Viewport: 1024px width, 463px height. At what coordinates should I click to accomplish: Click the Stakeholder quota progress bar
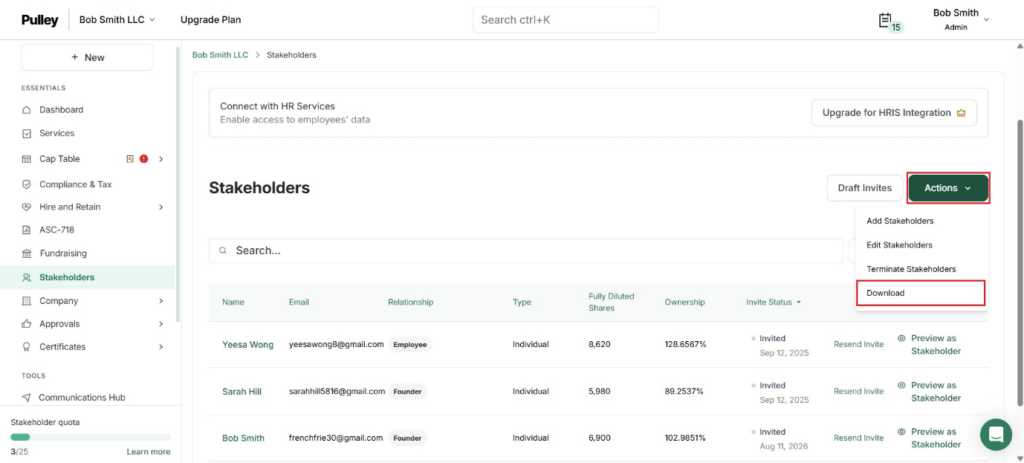90,437
